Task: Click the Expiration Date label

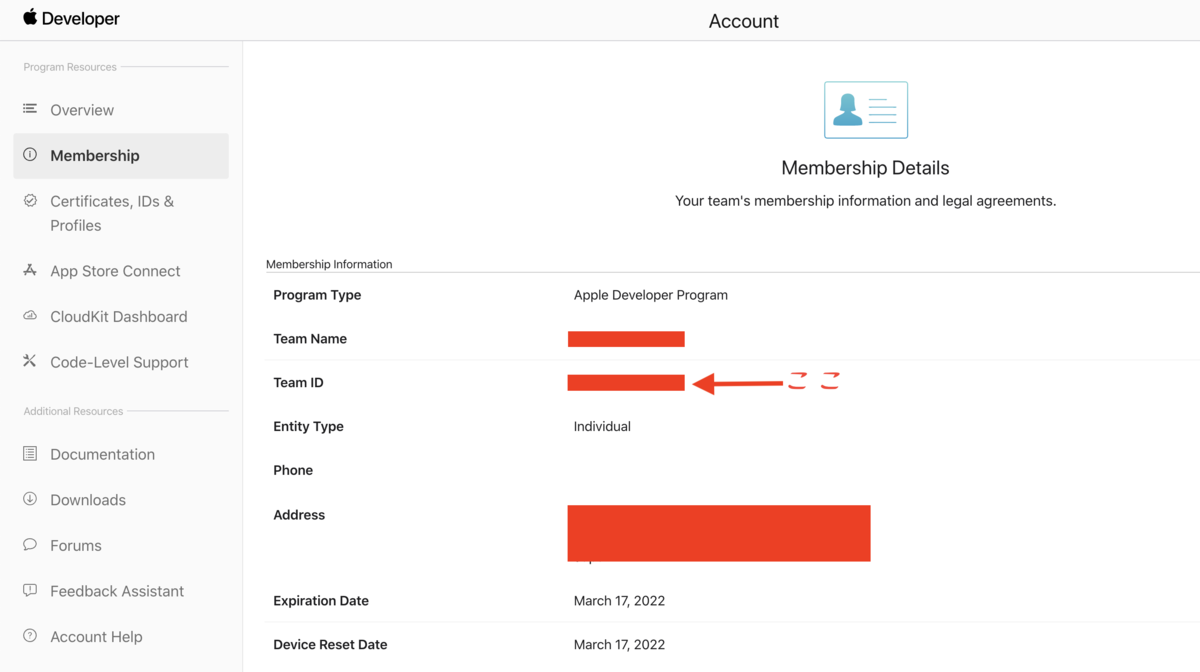Action: 321,601
